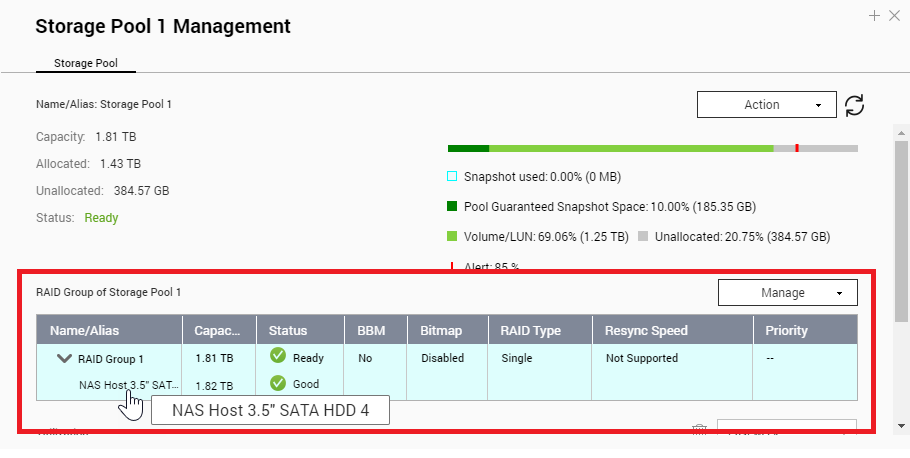Collapse RAID Group 1 using chevron
The height and width of the screenshot is (458, 910).
tap(65, 358)
